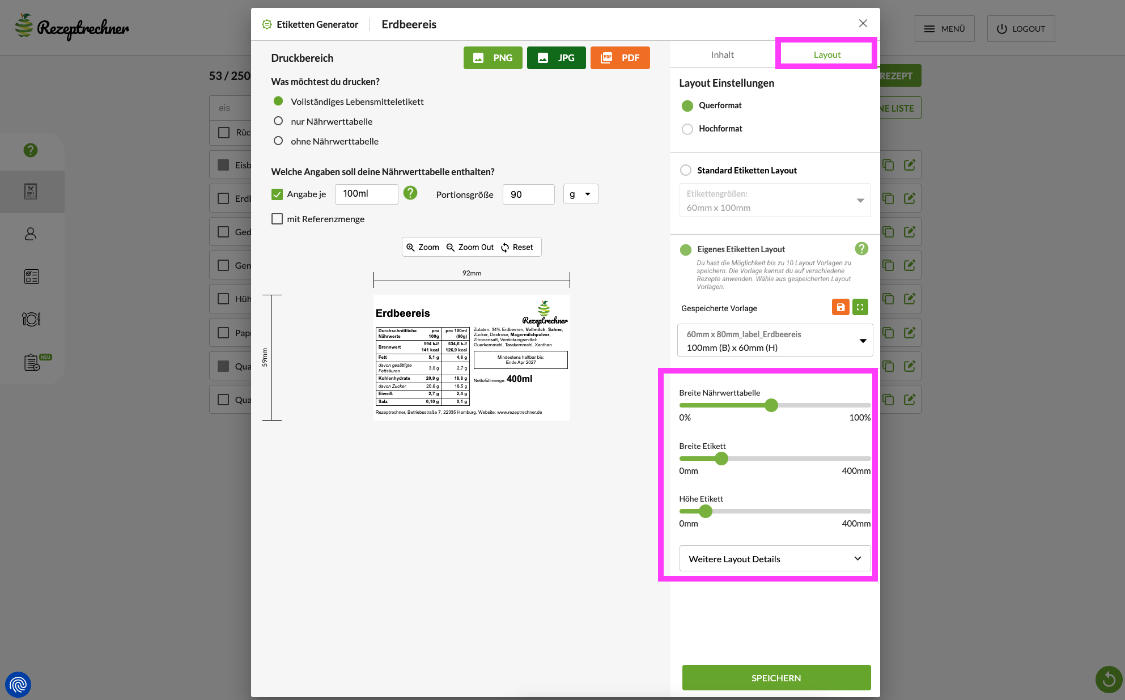
Task: Open help for Eigenes Etiketten Layout
Action: coord(861,249)
